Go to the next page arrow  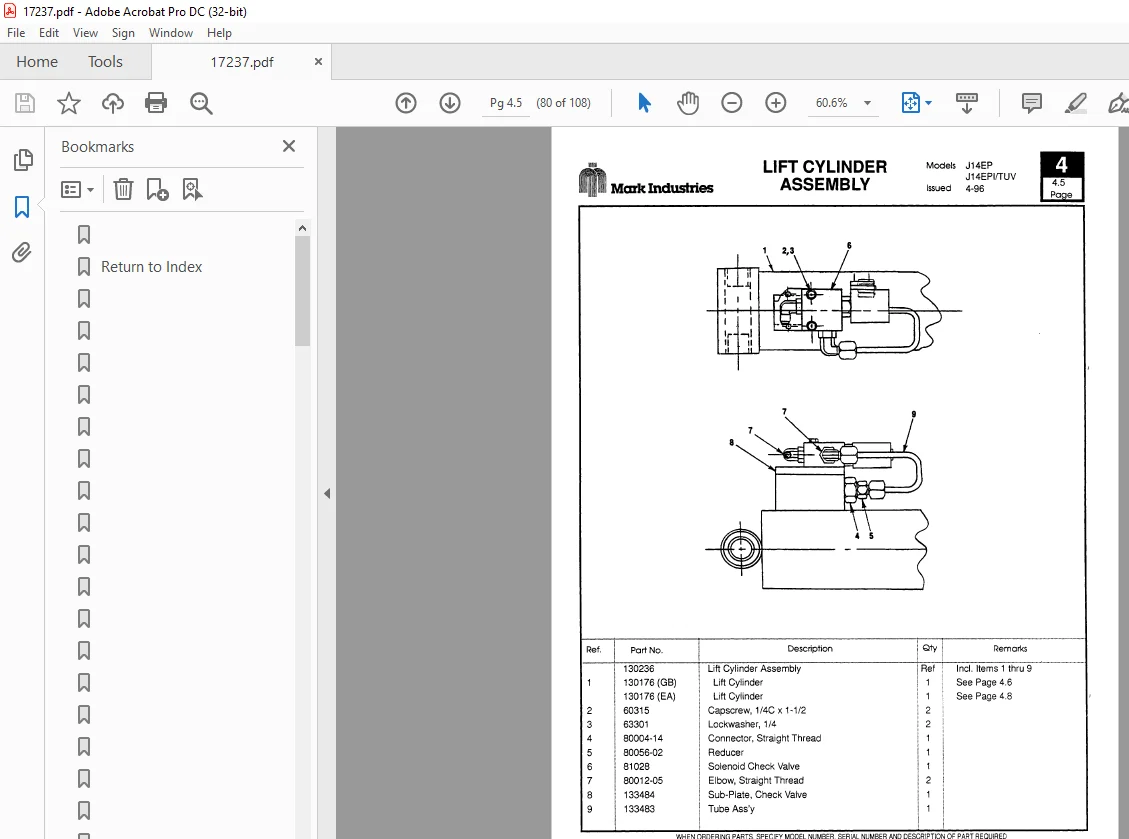(450, 103)
